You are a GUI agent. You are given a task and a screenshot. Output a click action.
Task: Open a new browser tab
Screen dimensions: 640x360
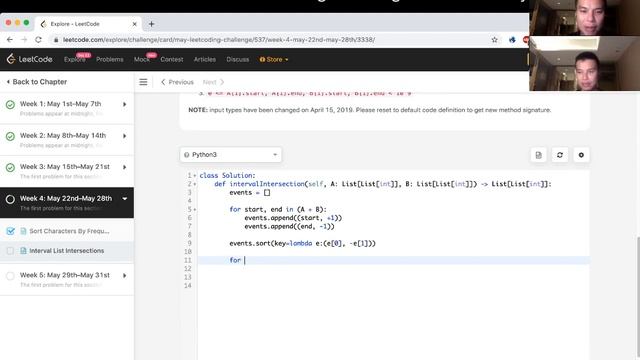tap(151, 24)
